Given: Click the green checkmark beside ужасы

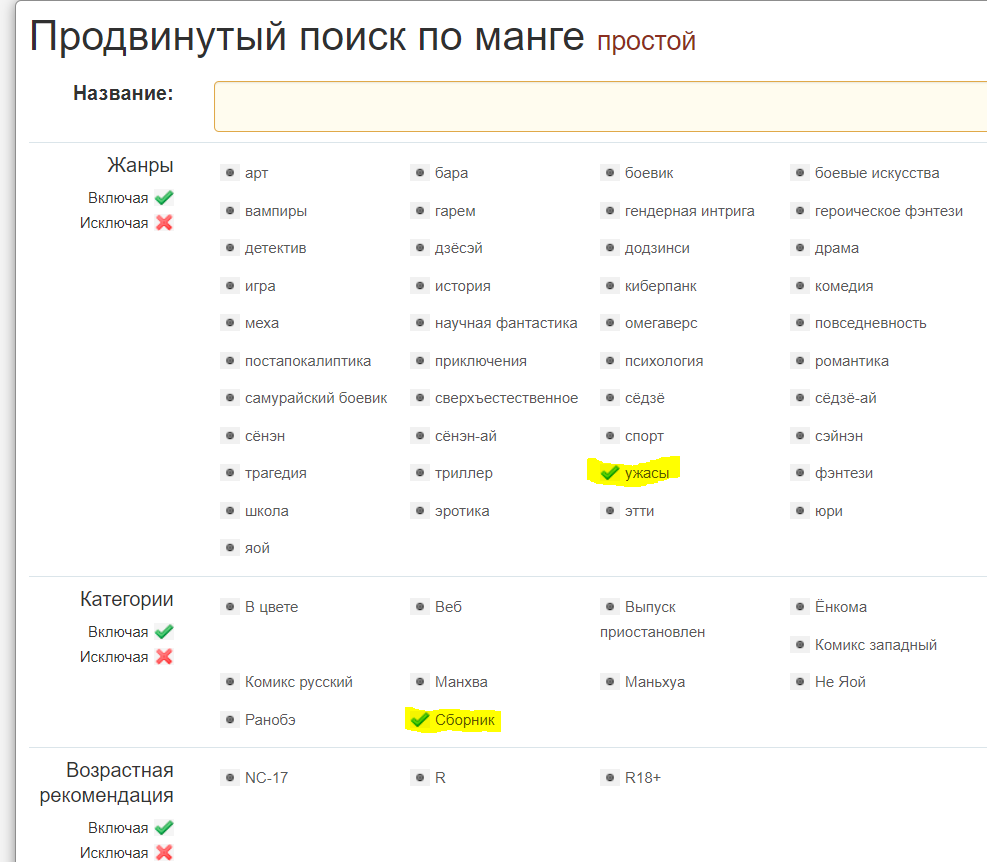Looking at the screenshot, I should pyautogui.click(x=609, y=473).
